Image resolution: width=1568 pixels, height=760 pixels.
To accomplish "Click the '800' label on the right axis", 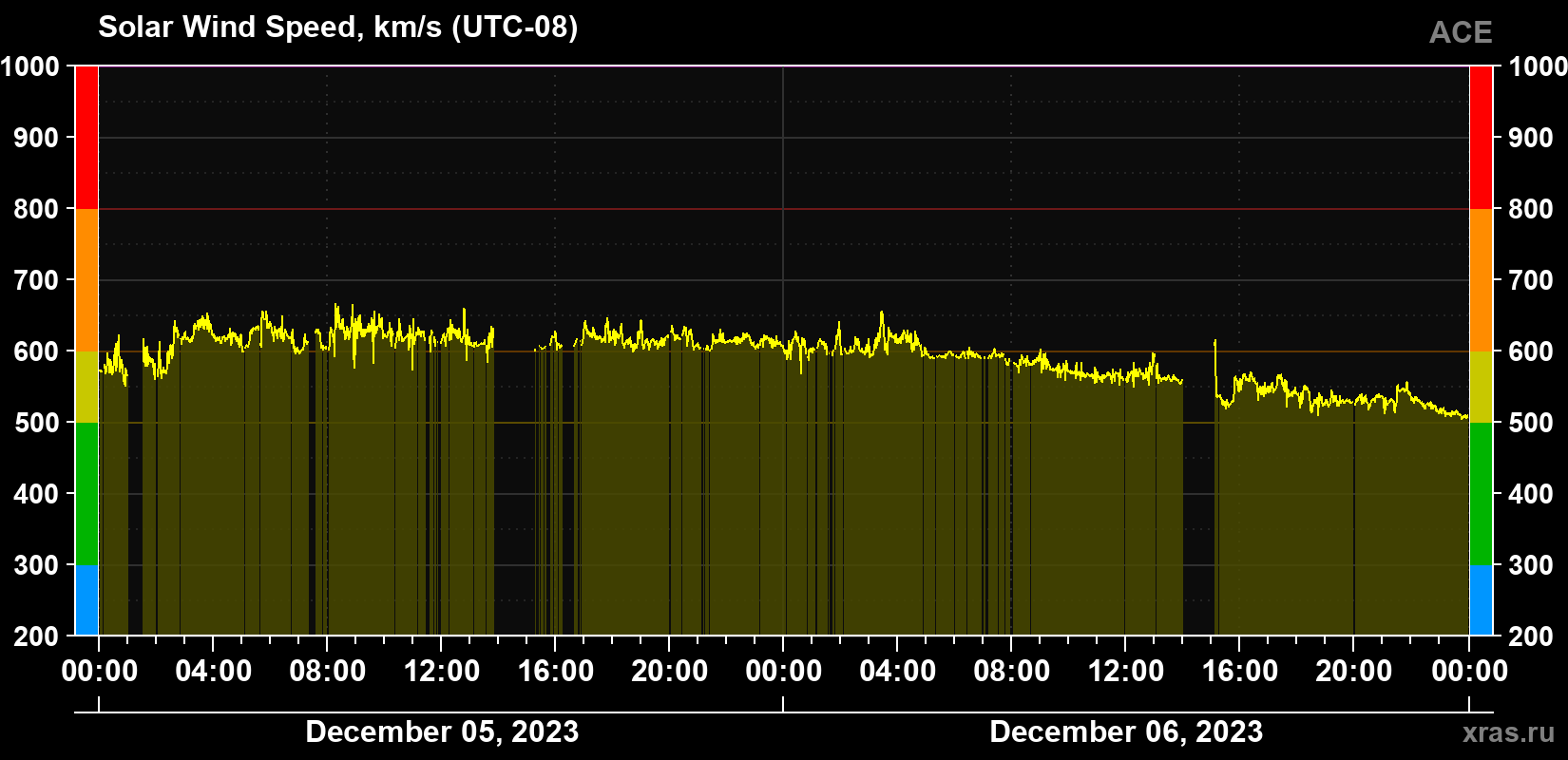I will pos(1531,209).
